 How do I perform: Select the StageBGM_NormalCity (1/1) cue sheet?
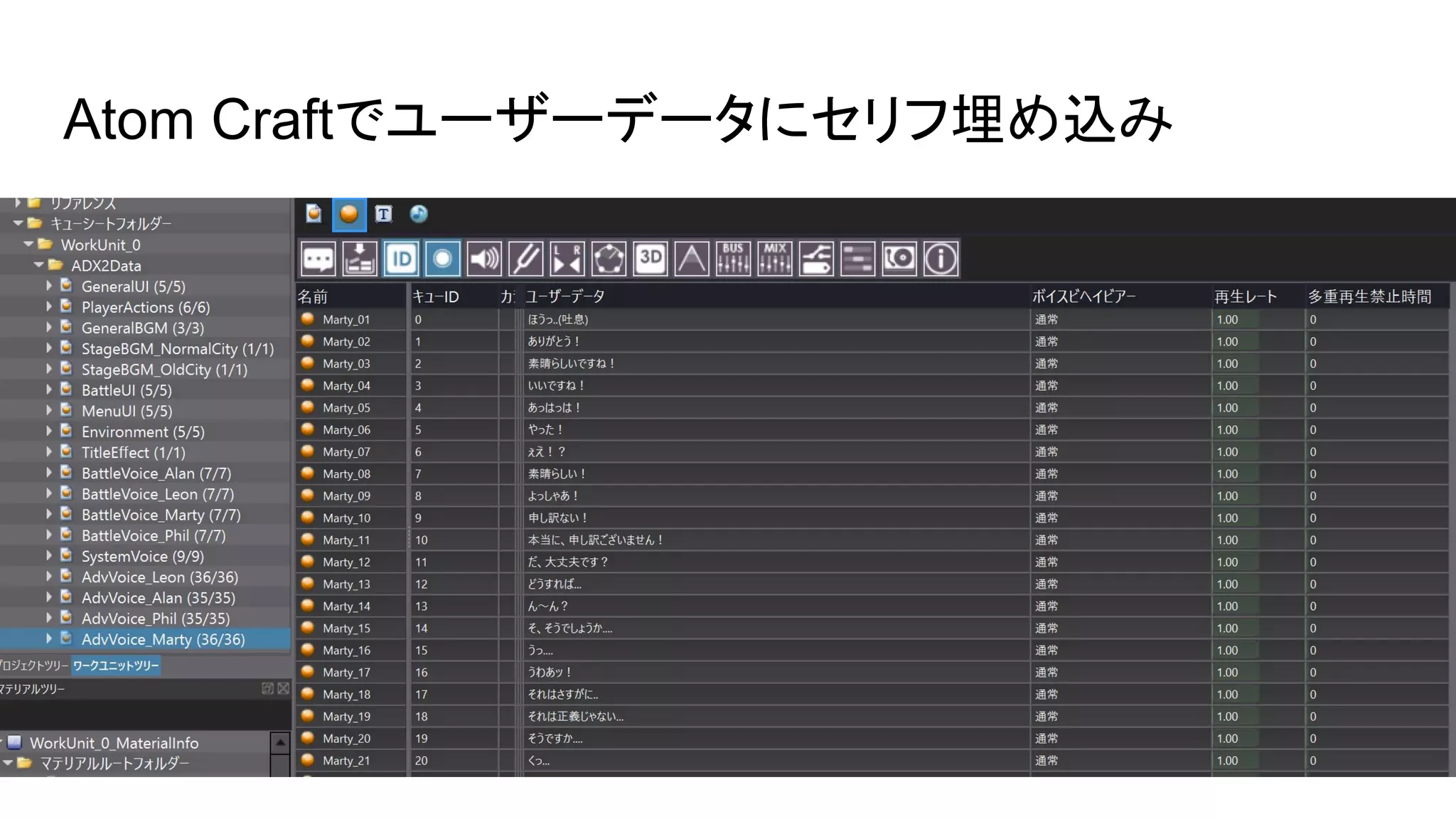coord(178,348)
